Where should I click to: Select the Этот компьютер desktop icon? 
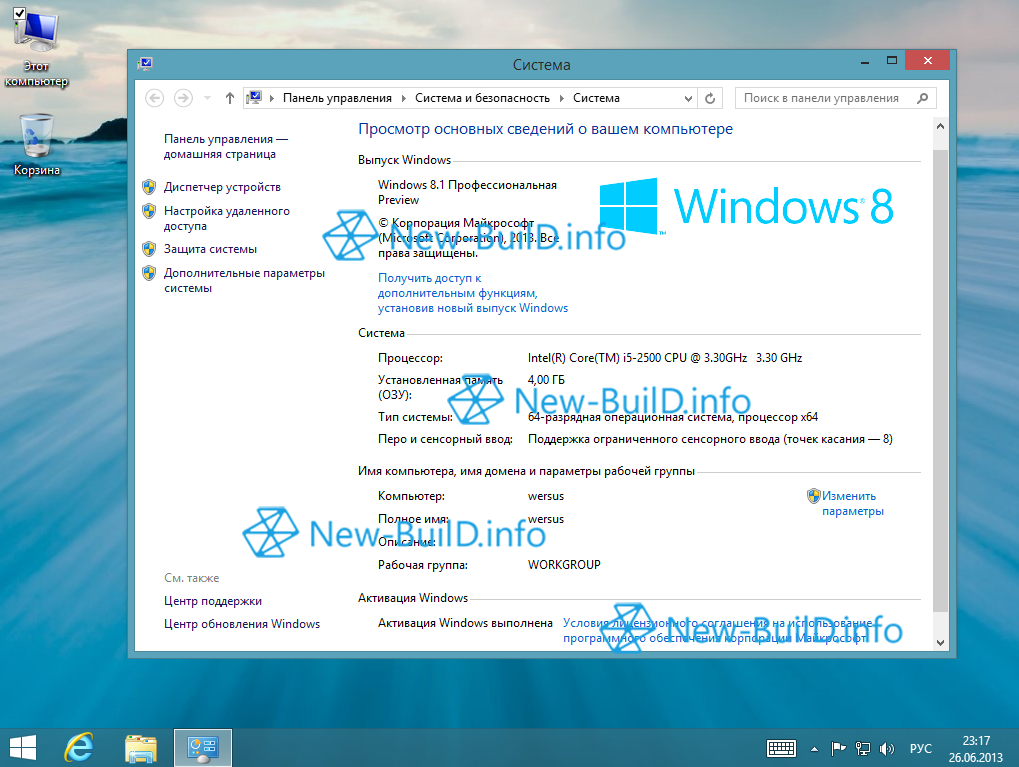click(36, 49)
